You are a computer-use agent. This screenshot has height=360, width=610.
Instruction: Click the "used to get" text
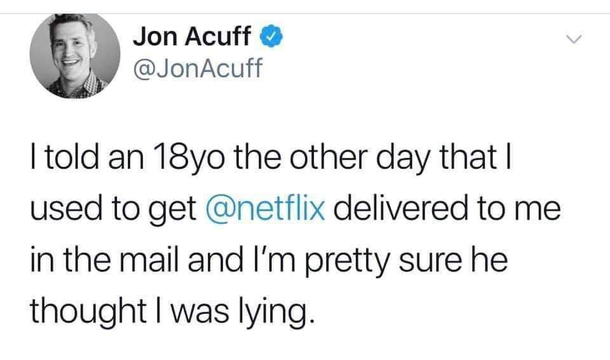tap(113, 209)
